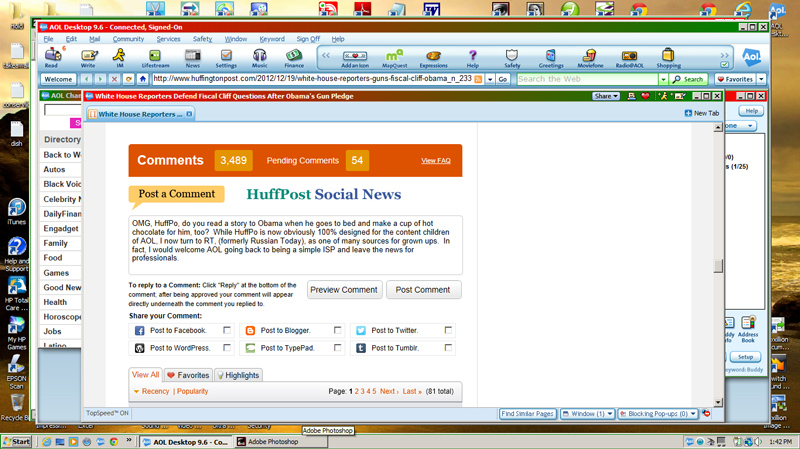
Task: Expand the address bar URL history dropdown
Action: [x=490, y=79]
